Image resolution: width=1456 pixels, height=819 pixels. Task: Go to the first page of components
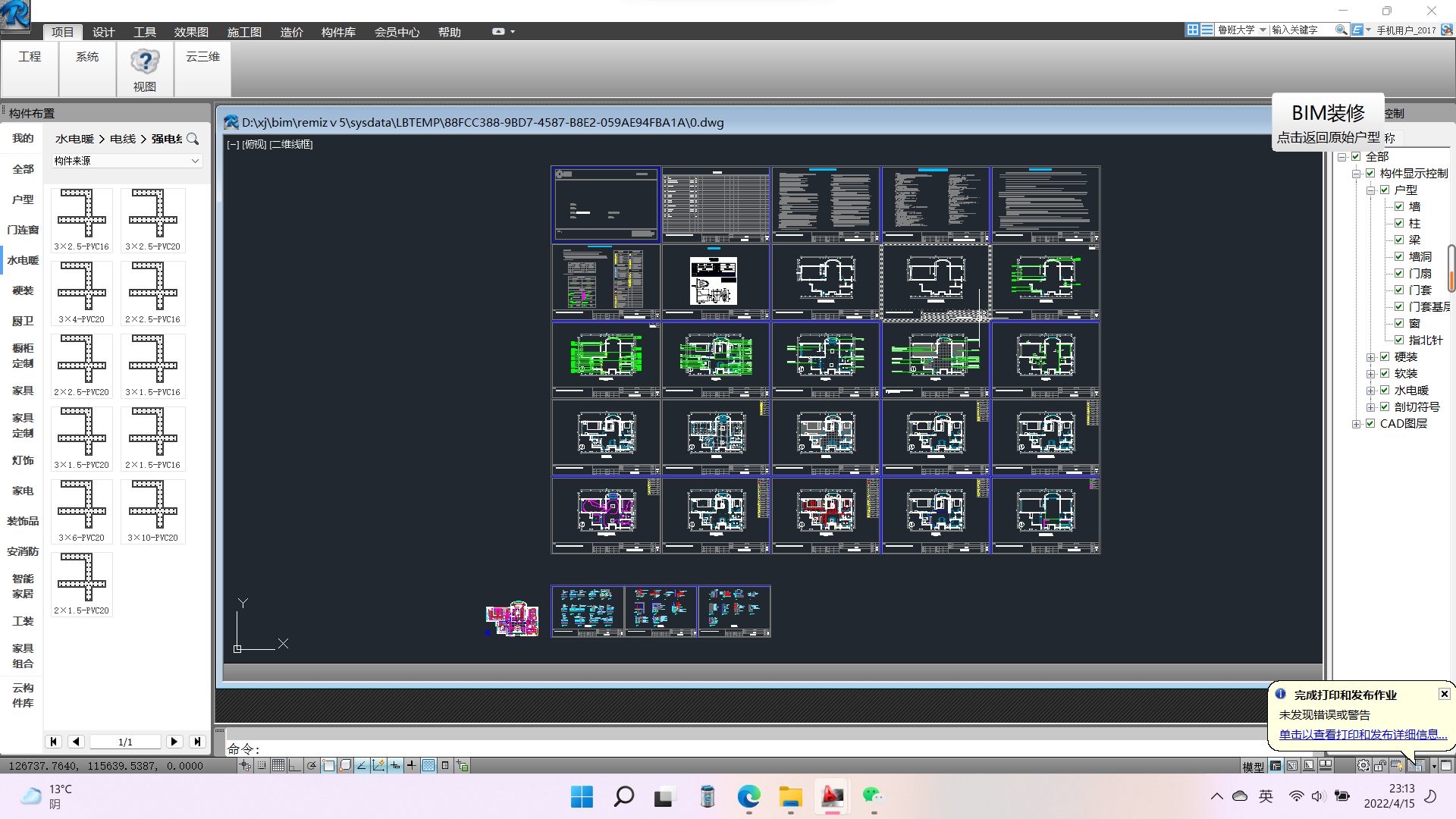click(53, 742)
